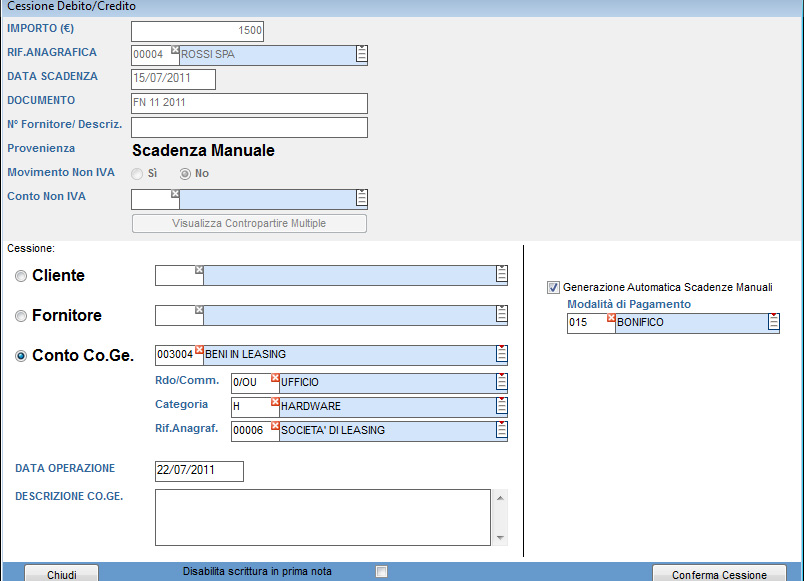Open the BENI IN LEASING account list
This screenshot has width=804, height=581.
(501, 354)
